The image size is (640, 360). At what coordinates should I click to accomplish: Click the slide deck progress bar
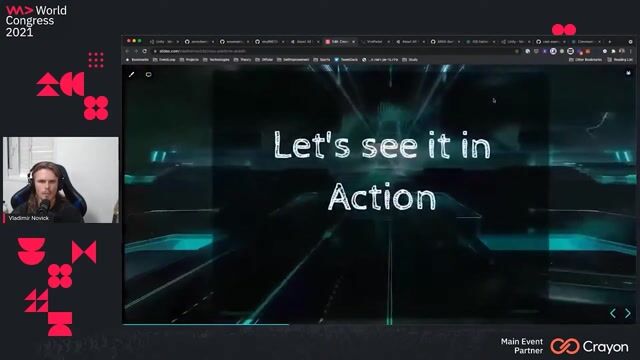pyautogui.click(x=379, y=324)
